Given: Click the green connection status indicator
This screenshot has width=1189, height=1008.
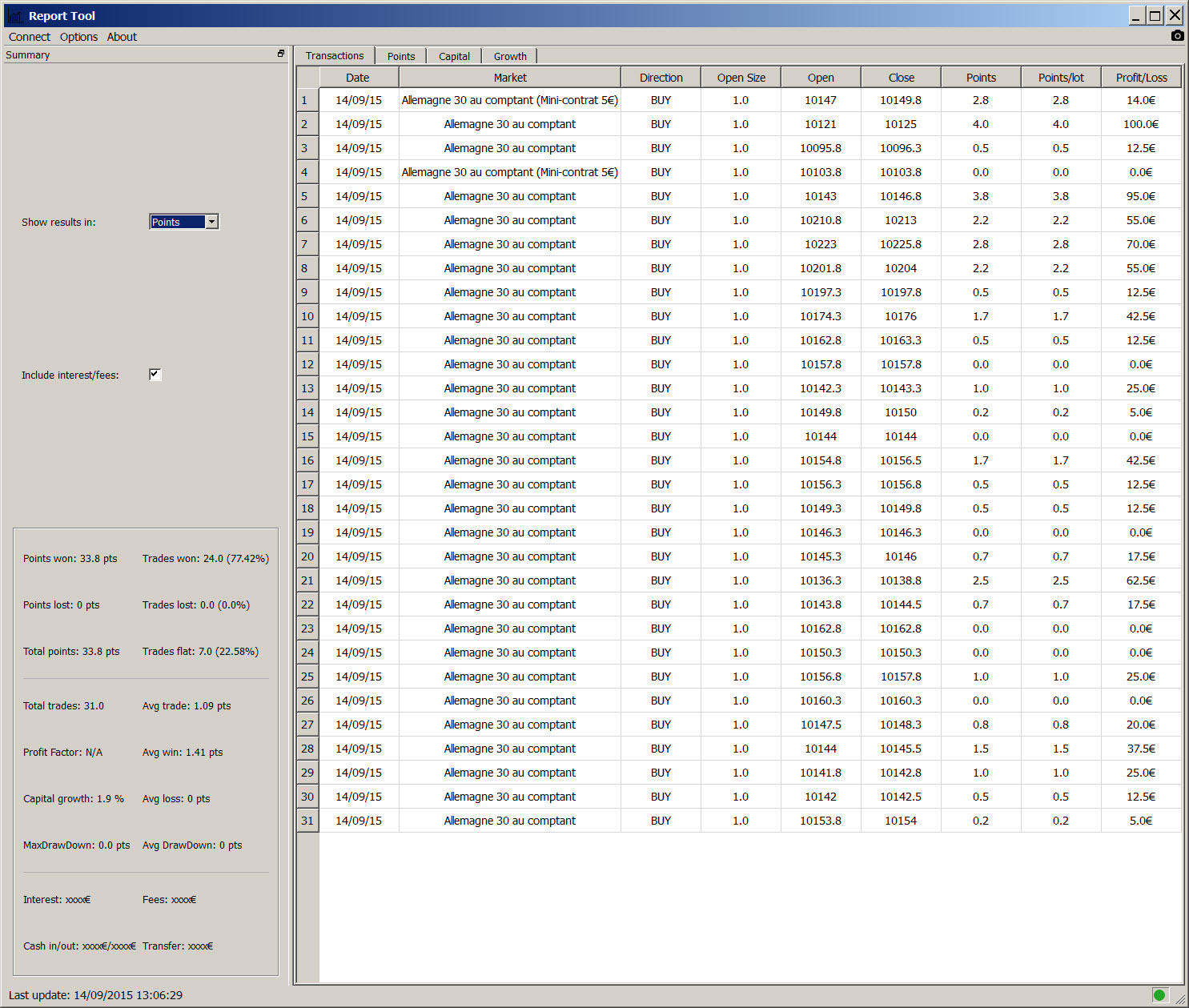Looking at the screenshot, I should point(1159,994).
